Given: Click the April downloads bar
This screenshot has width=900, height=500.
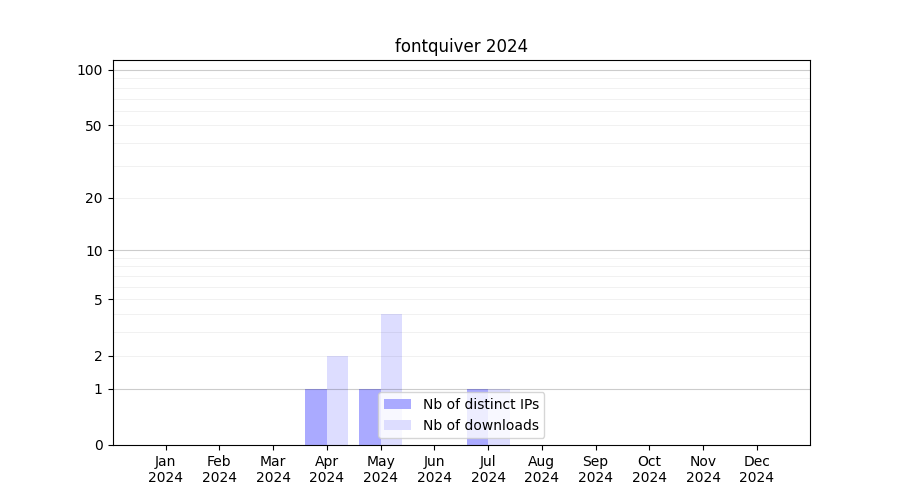Looking at the screenshot, I should (x=338, y=400).
